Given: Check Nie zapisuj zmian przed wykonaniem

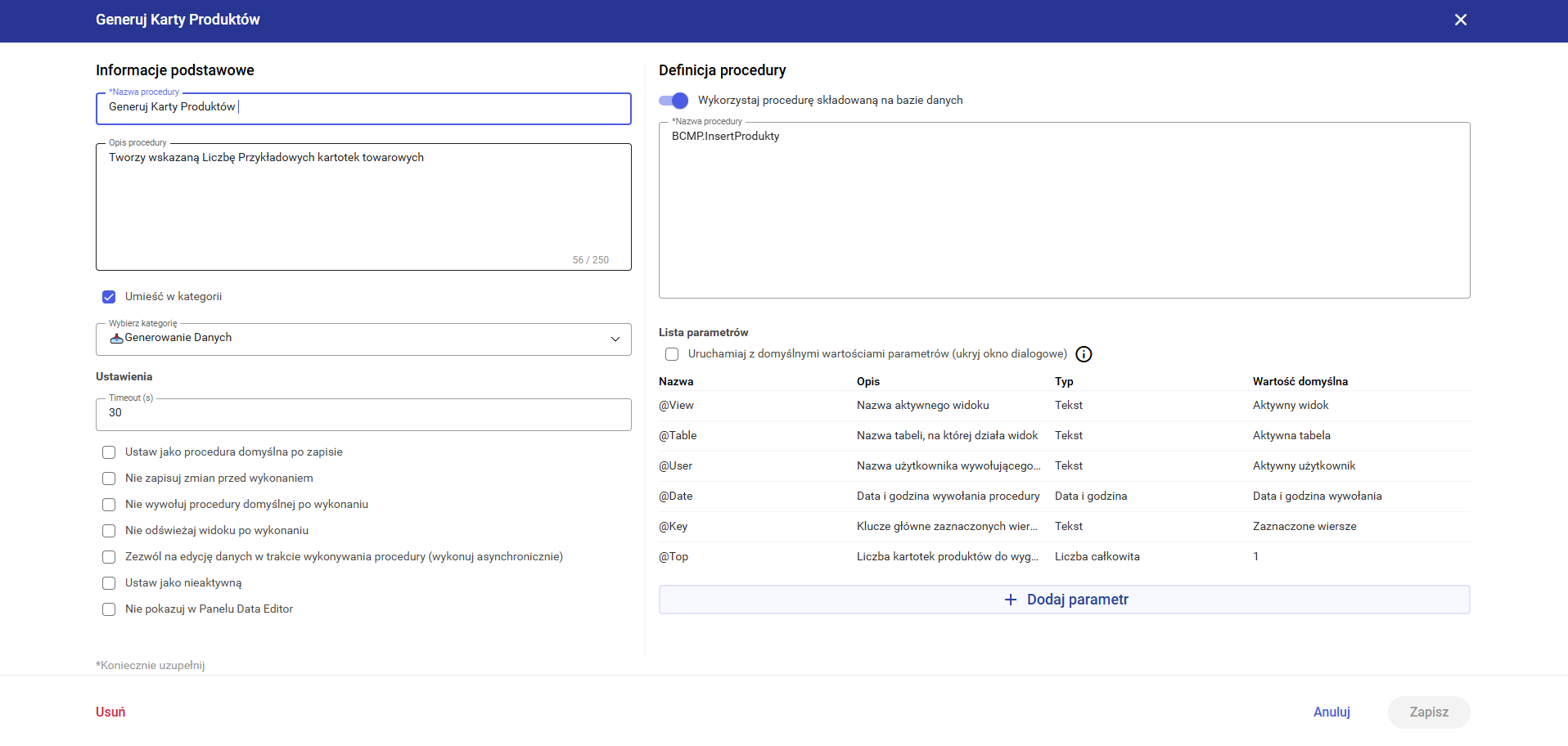Looking at the screenshot, I should click(109, 479).
